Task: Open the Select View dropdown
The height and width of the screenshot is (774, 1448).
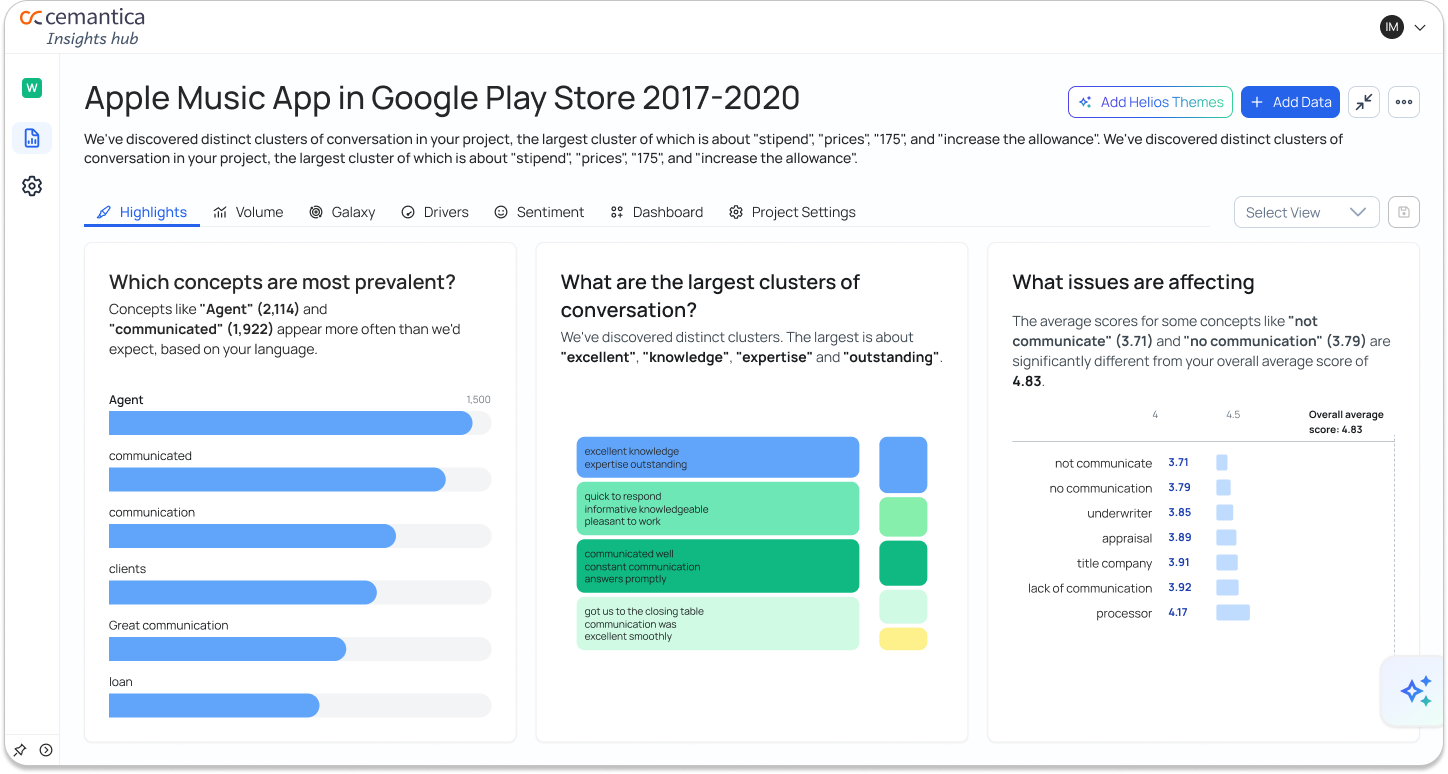Action: pos(1307,212)
